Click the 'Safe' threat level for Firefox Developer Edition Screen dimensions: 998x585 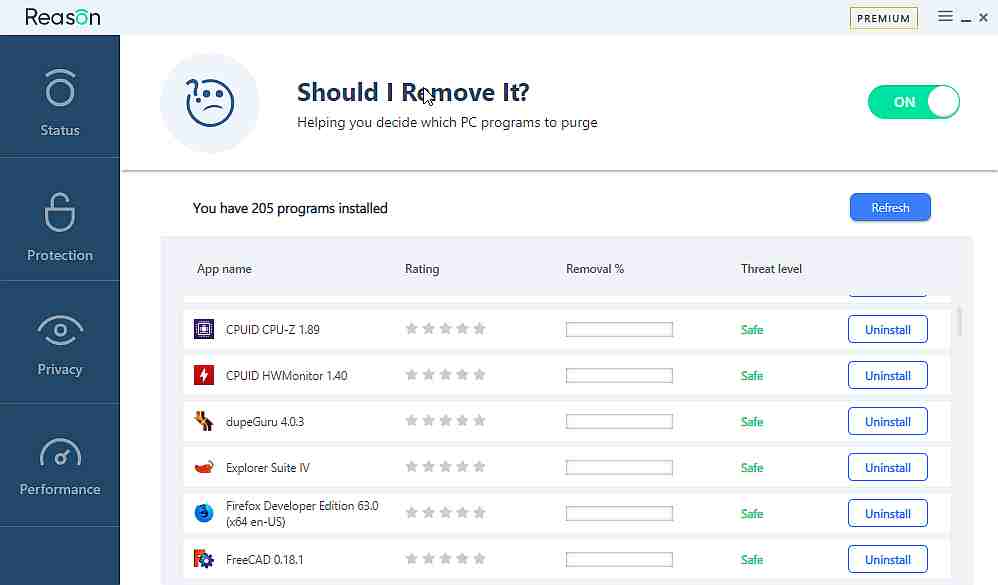752,513
